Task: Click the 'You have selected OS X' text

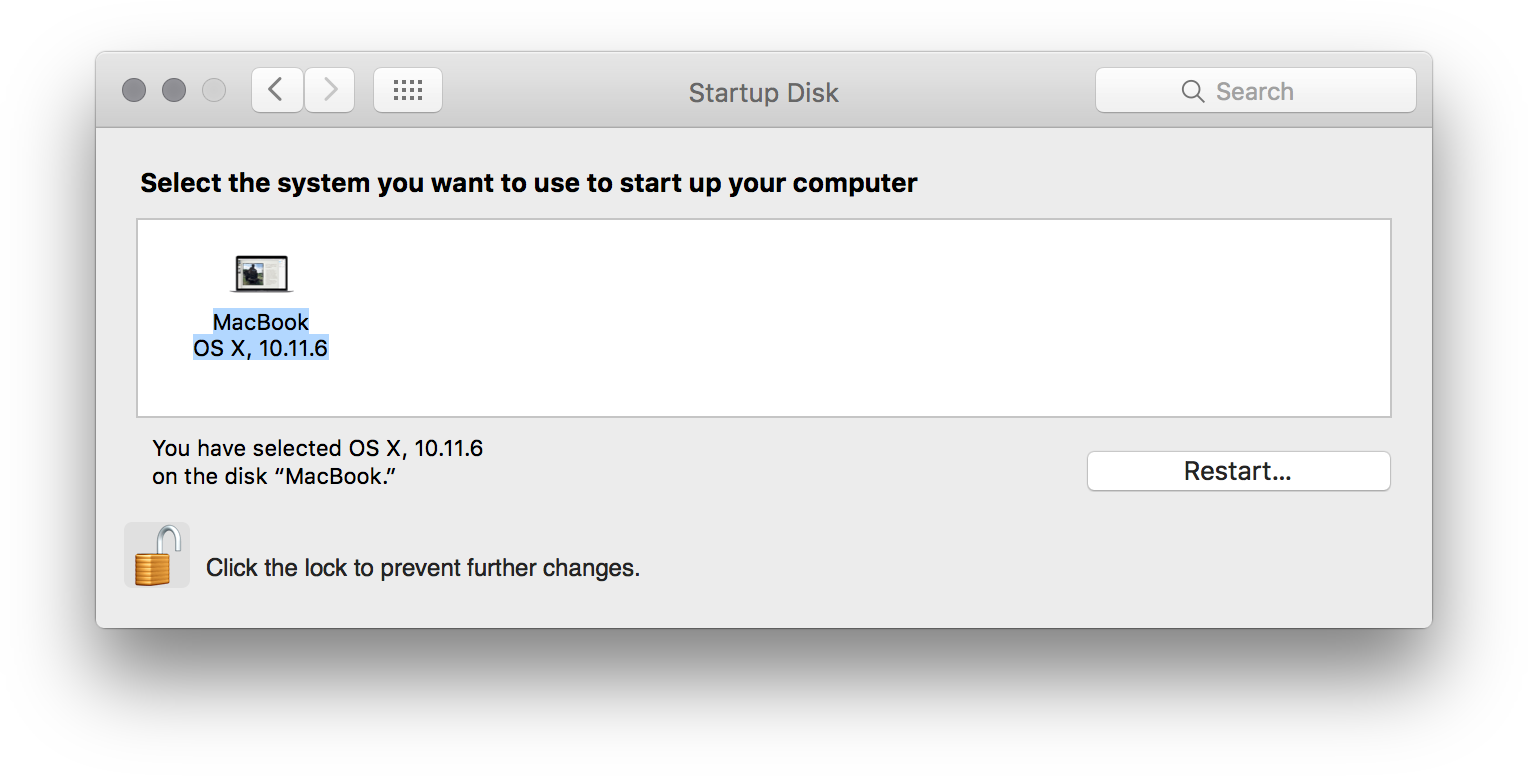Action: 318,448
